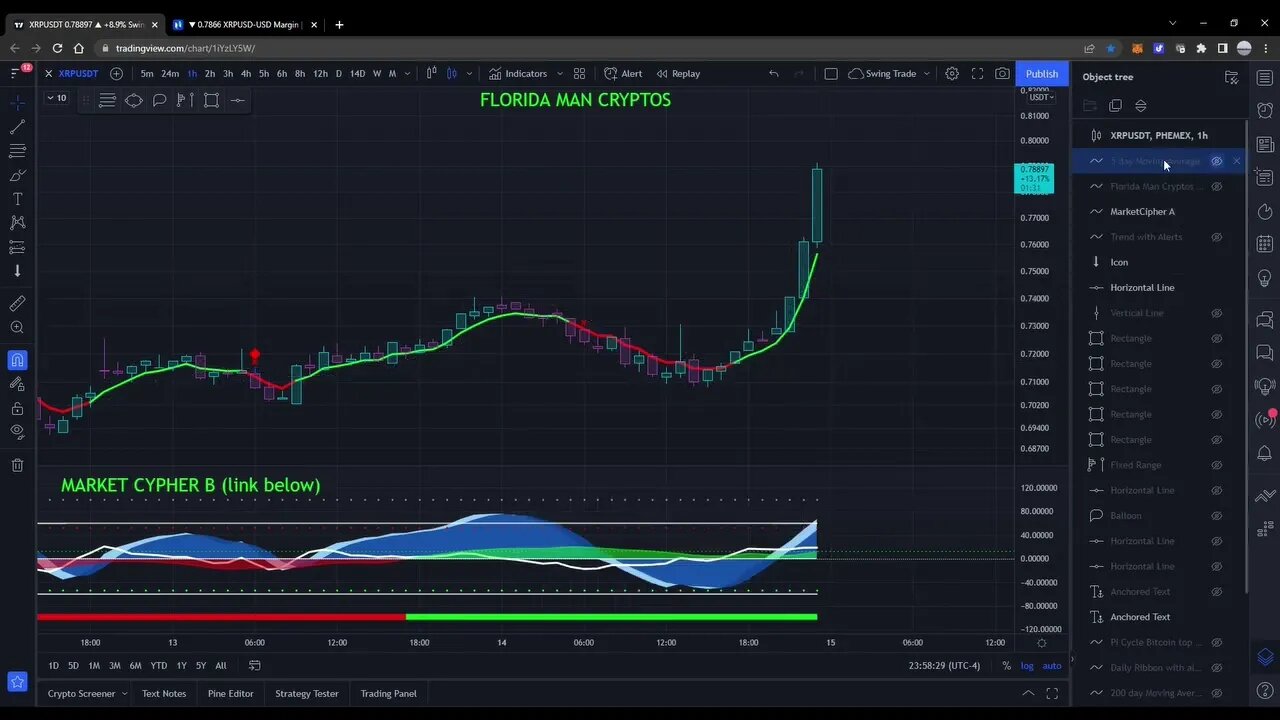Create an Alert from the top toolbar
Image resolution: width=1280 pixels, height=720 pixels.
(623, 73)
